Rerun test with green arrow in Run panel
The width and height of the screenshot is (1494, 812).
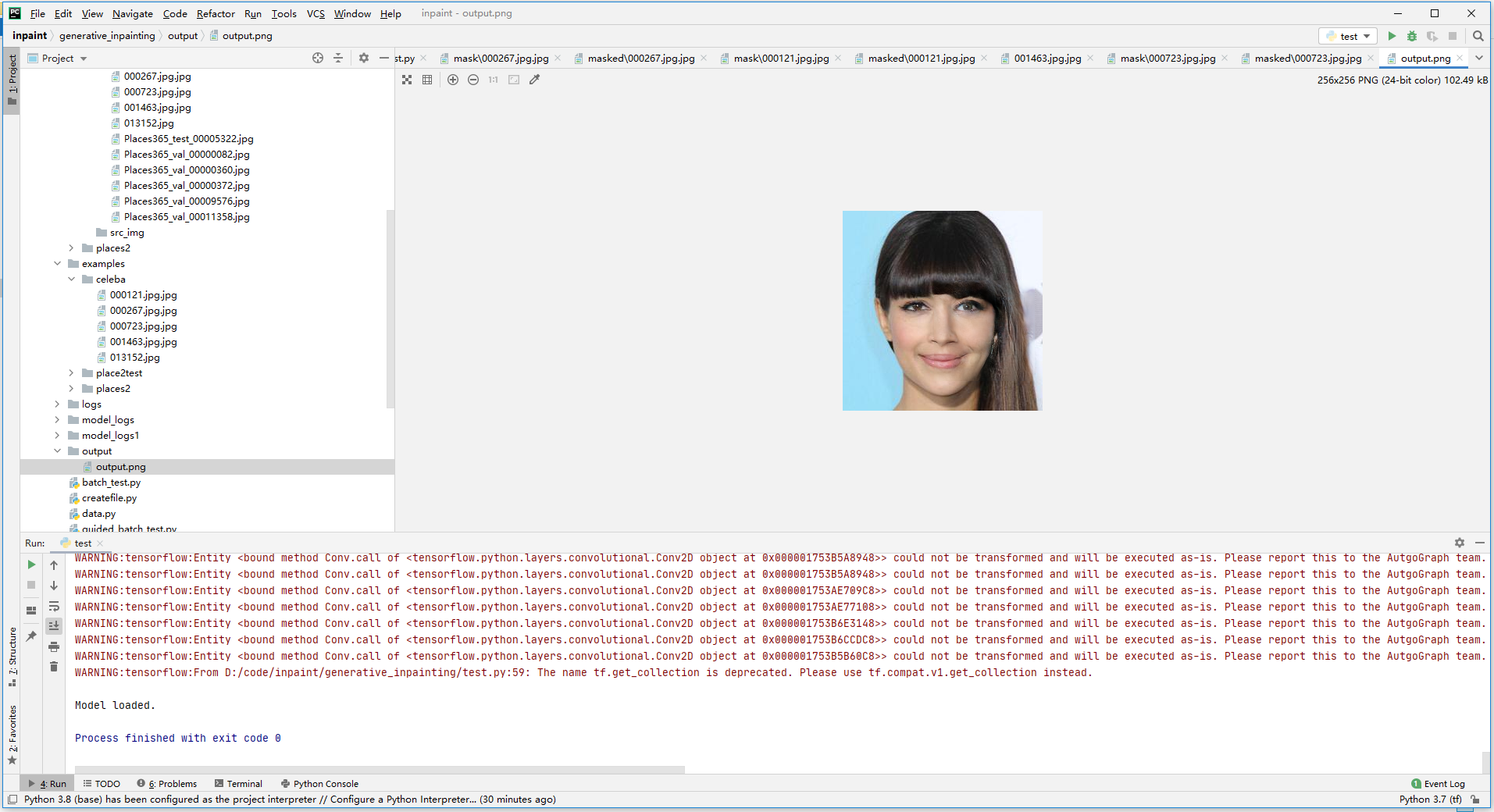click(x=31, y=564)
